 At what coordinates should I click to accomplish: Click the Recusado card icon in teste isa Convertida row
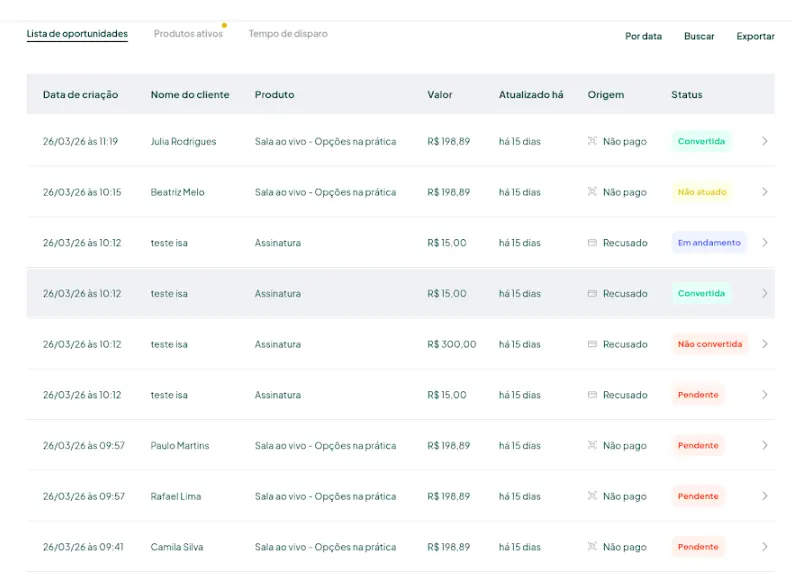(x=592, y=293)
